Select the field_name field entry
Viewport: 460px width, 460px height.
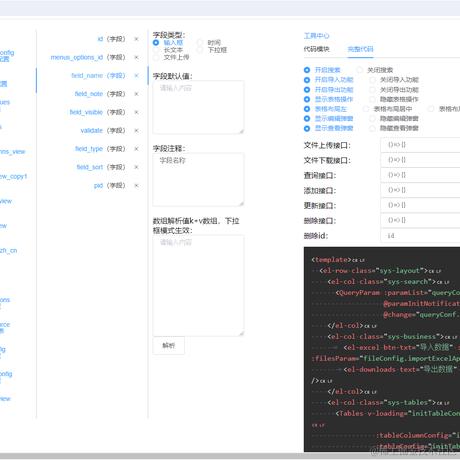(98, 76)
